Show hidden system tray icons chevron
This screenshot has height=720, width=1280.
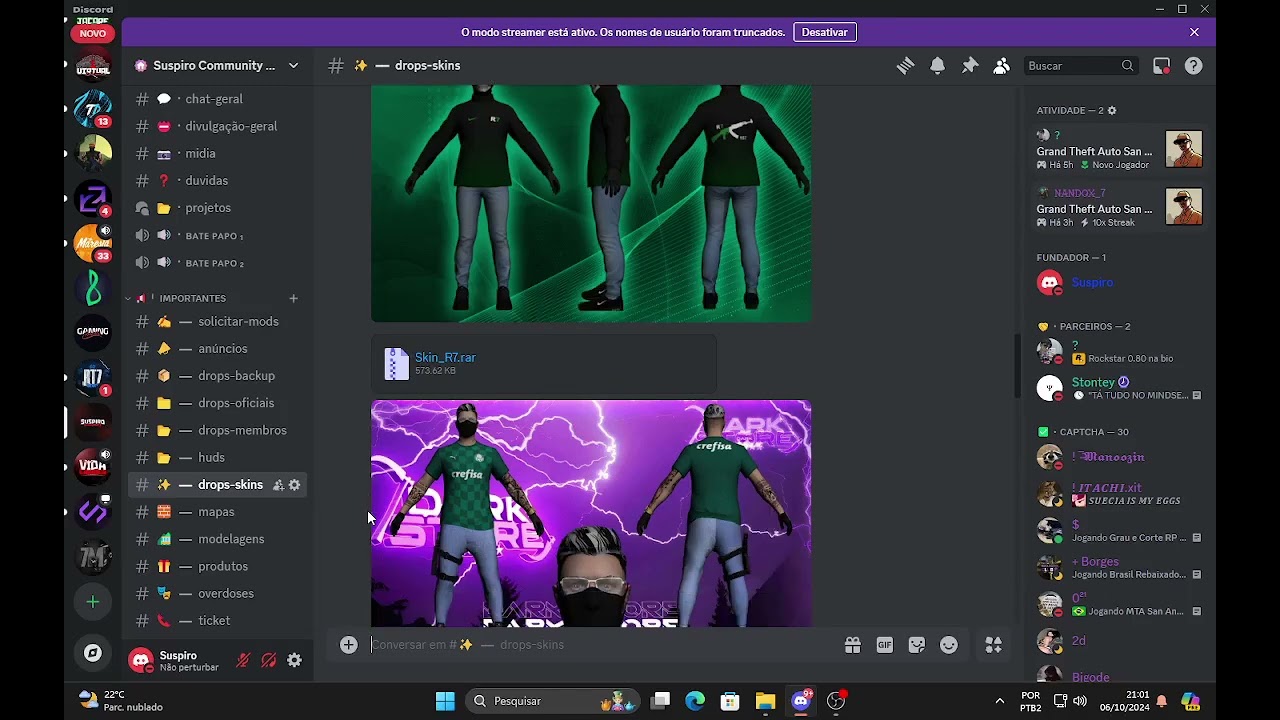pos(999,701)
